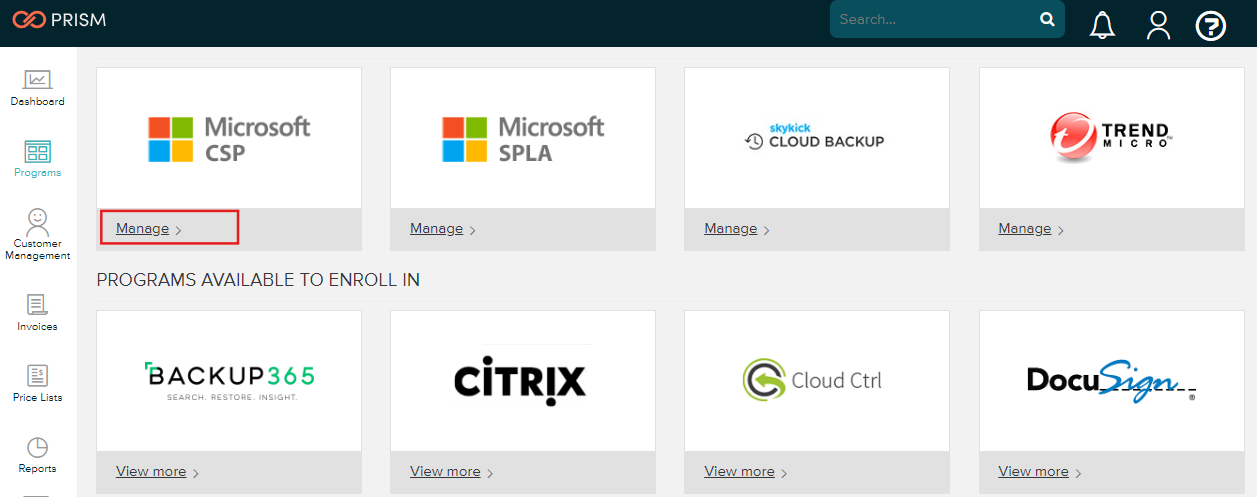Image resolution: width=1257 pixels, height=497 pixels.
Task: Open Invoices label in sidebar
Action: [38, 327]
